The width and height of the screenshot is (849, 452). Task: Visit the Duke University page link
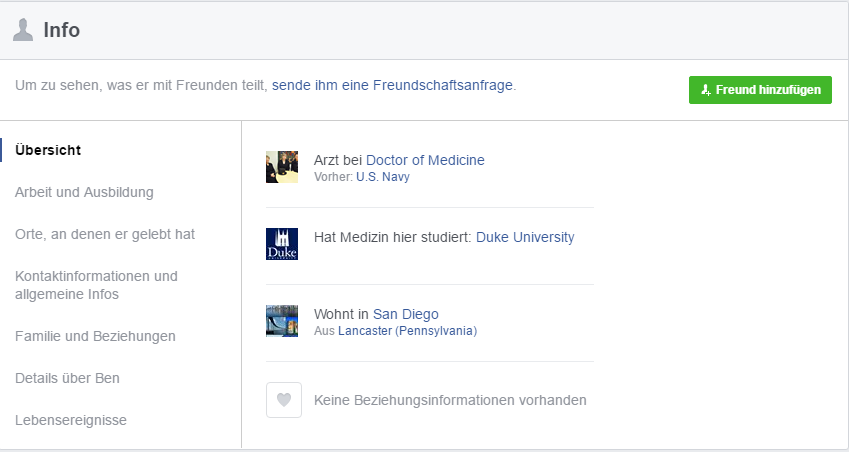525,237
